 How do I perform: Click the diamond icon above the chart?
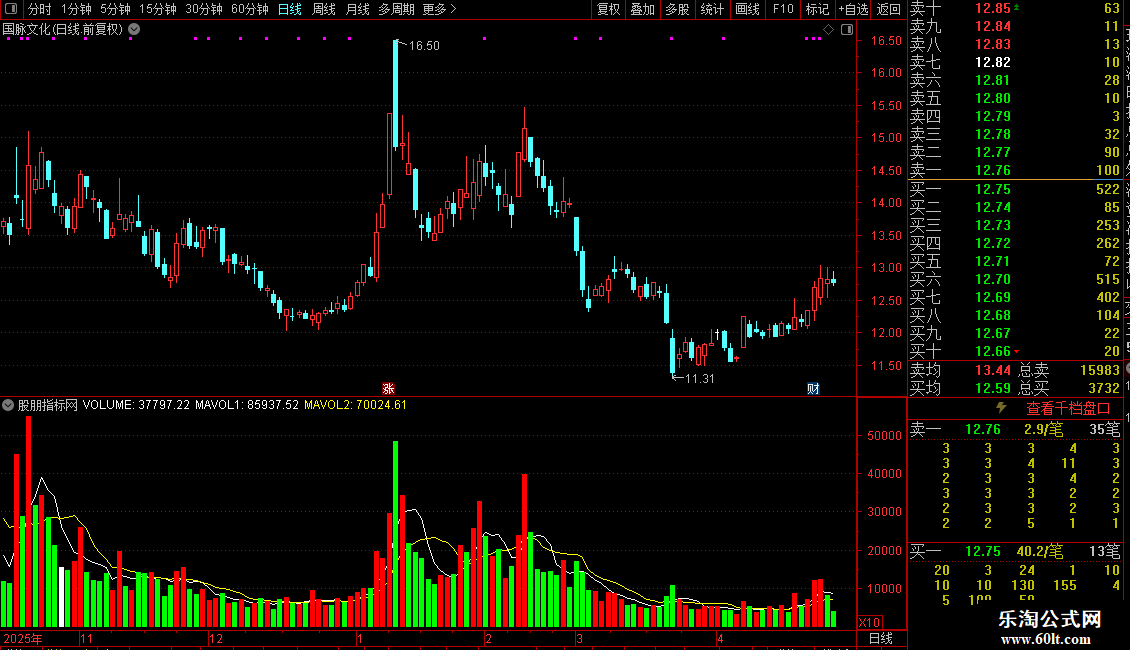(x=829, y=30)
